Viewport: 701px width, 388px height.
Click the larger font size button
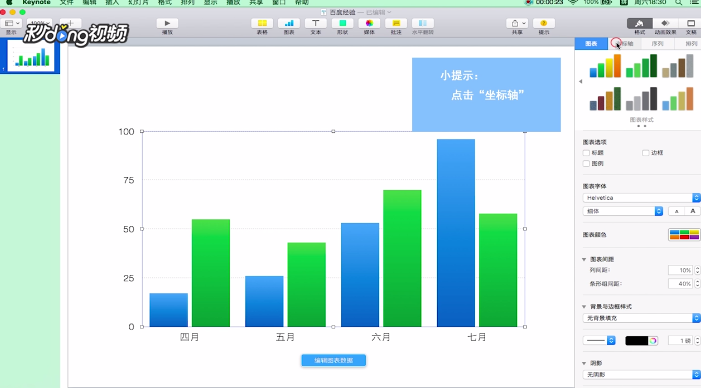[x=693, y=211]
